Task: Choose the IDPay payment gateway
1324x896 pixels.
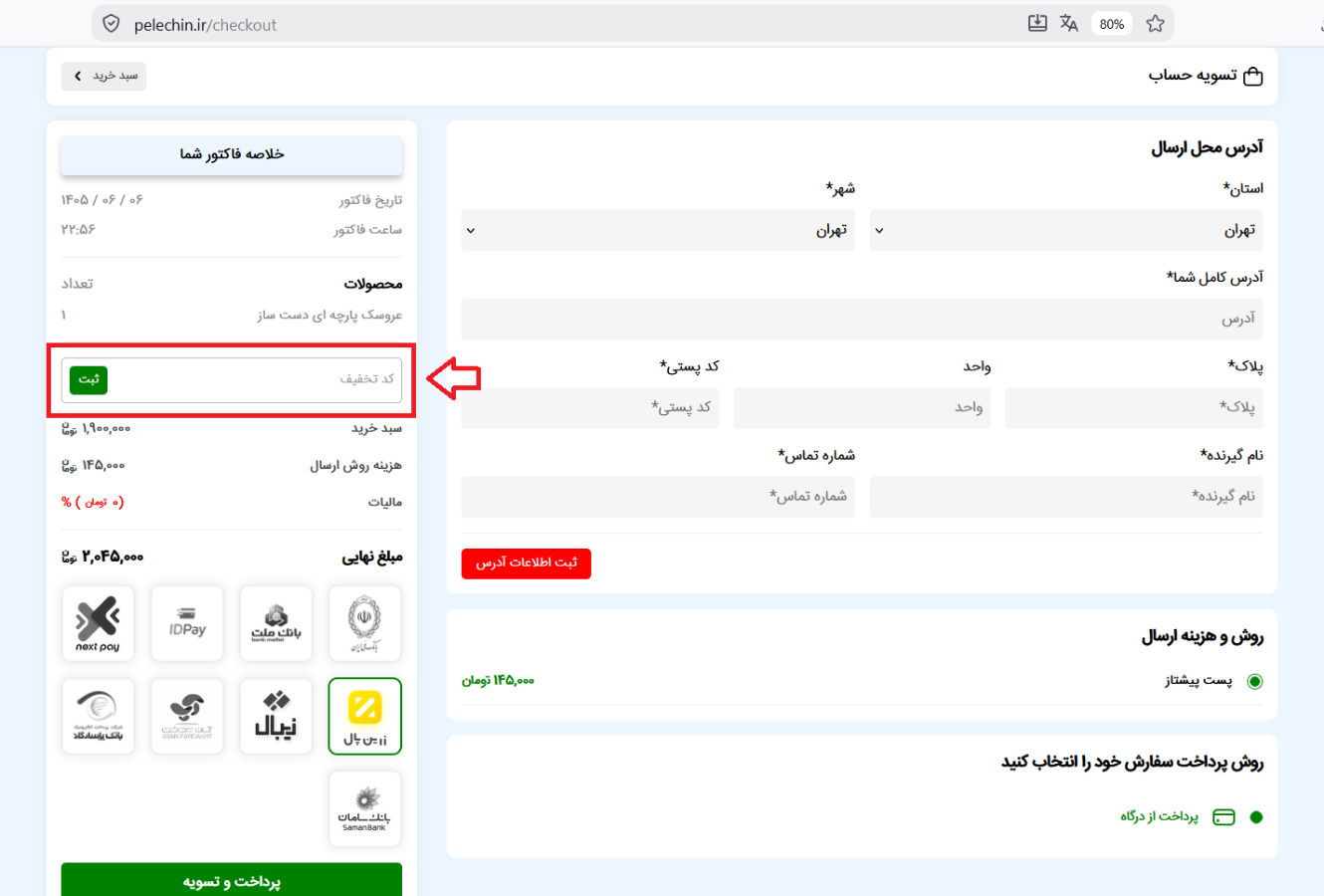Action: pos(187,623)
